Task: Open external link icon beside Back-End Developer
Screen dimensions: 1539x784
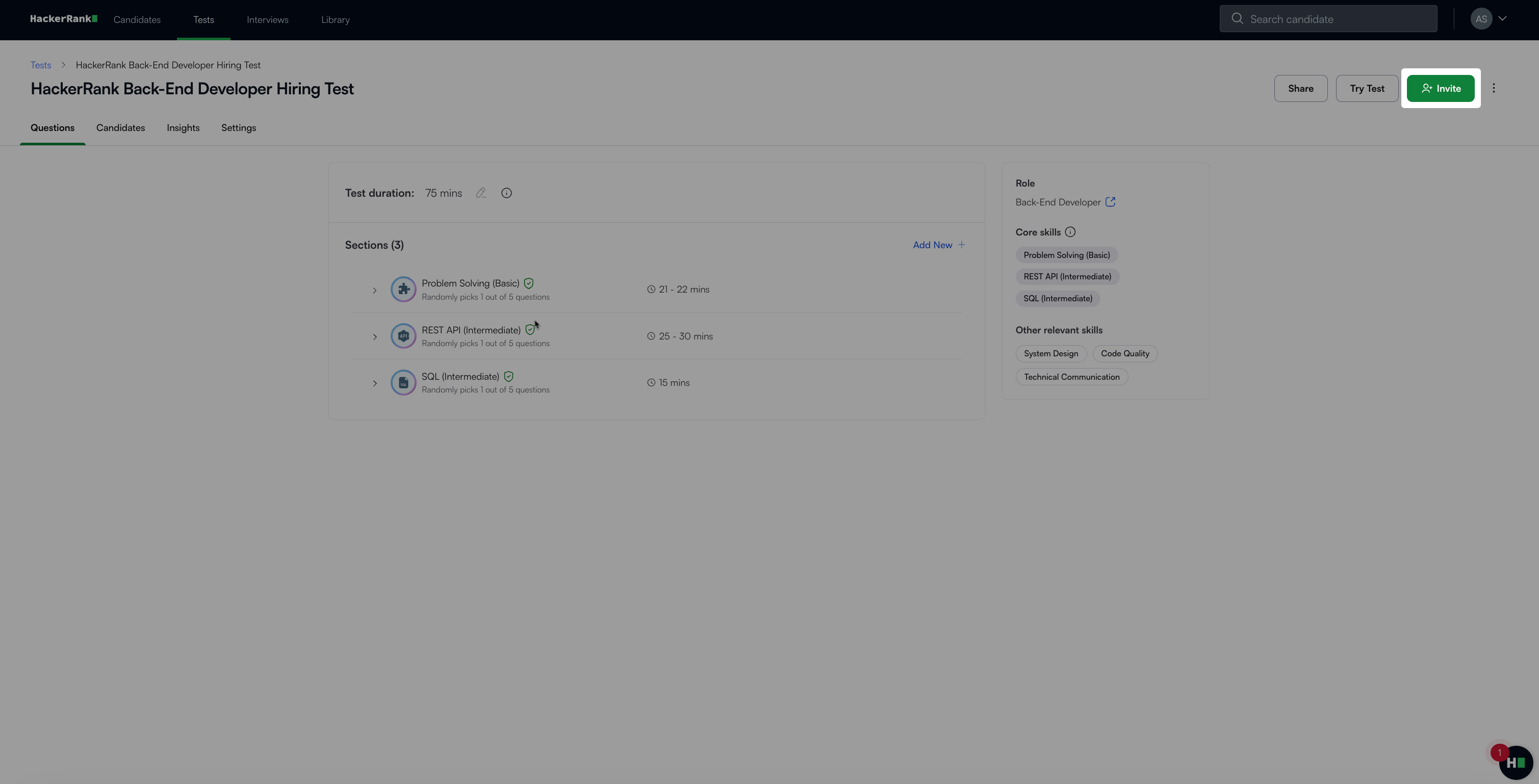Action: 1110,202
